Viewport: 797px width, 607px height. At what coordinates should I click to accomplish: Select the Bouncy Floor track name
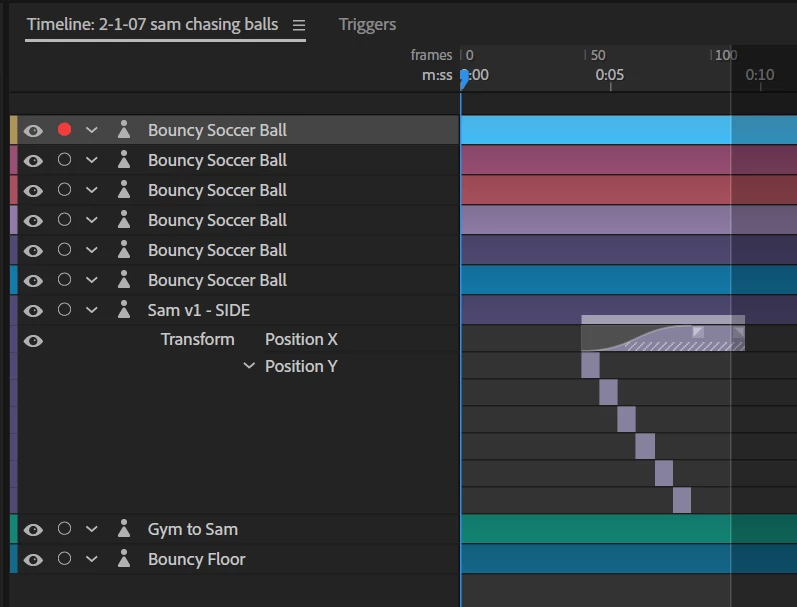click(197, 559)
